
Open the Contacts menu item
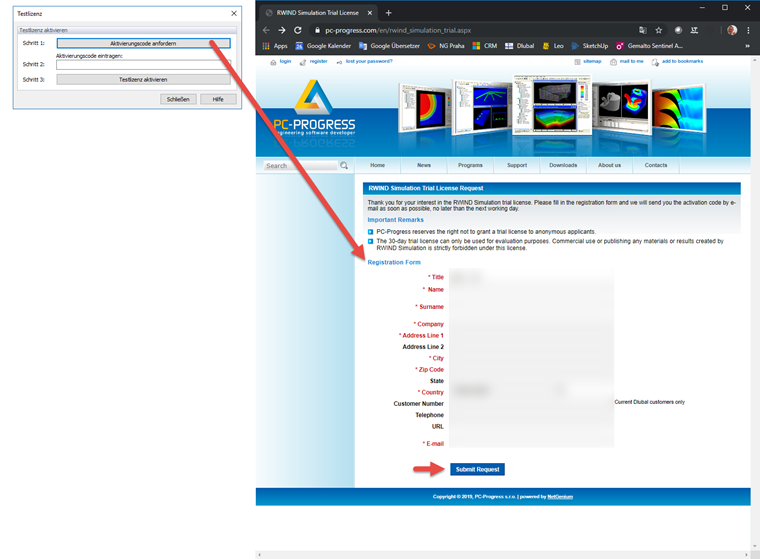click(x=656, y=165)
